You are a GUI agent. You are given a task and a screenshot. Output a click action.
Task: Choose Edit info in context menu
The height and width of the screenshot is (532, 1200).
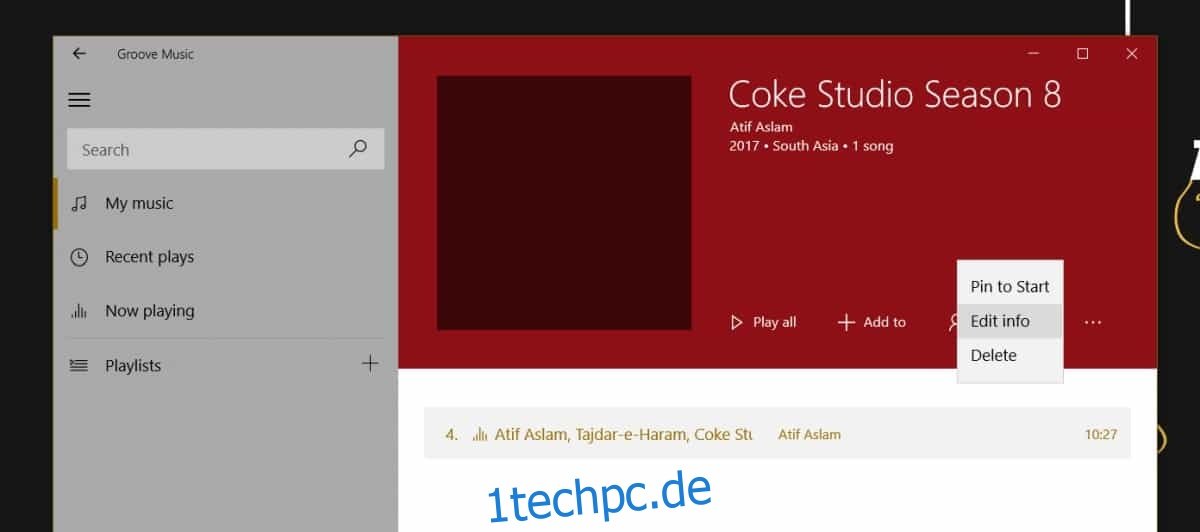pos(1010,321)
